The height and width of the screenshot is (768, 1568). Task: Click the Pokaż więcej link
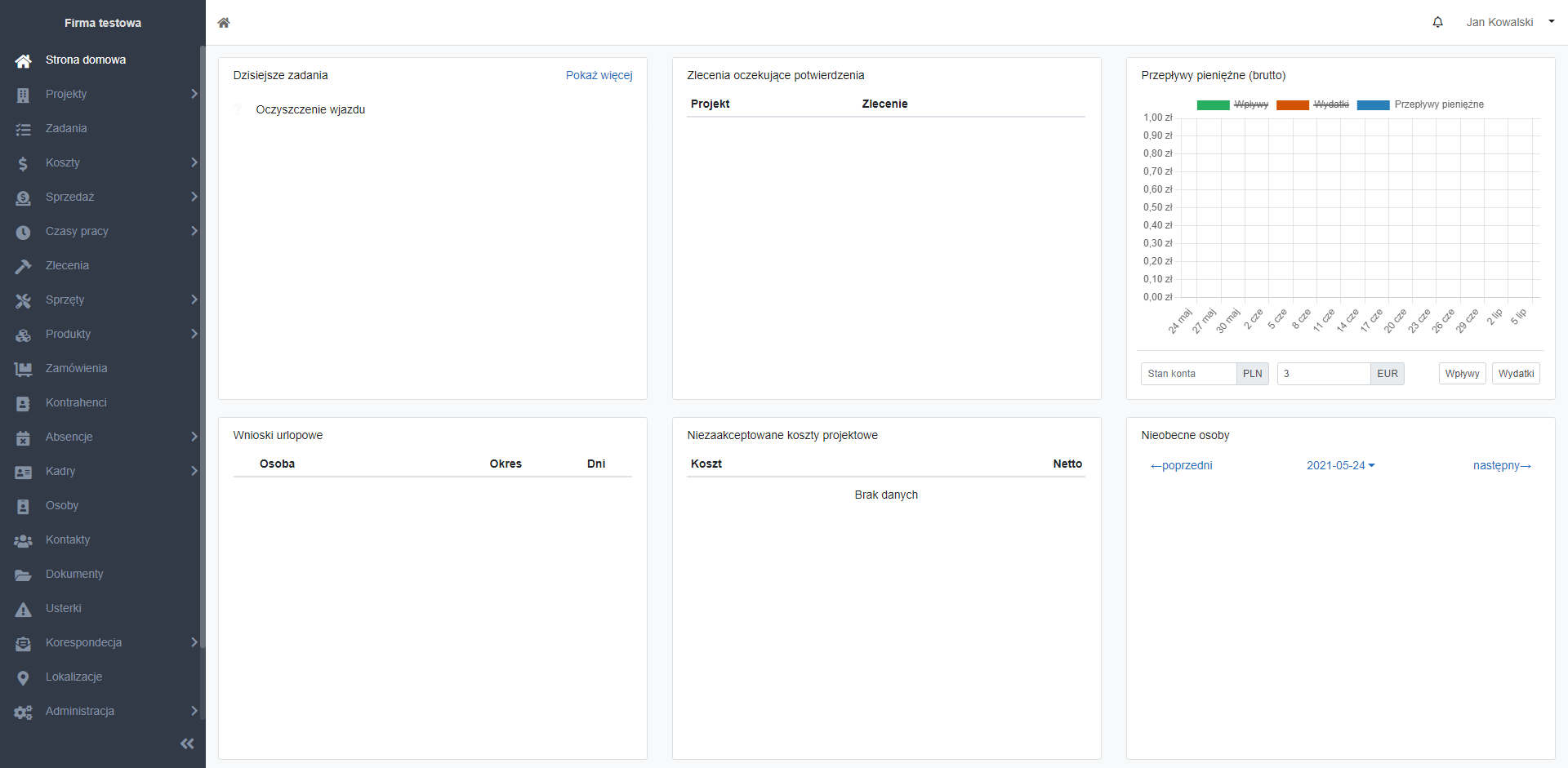click(x=599, y=75)
